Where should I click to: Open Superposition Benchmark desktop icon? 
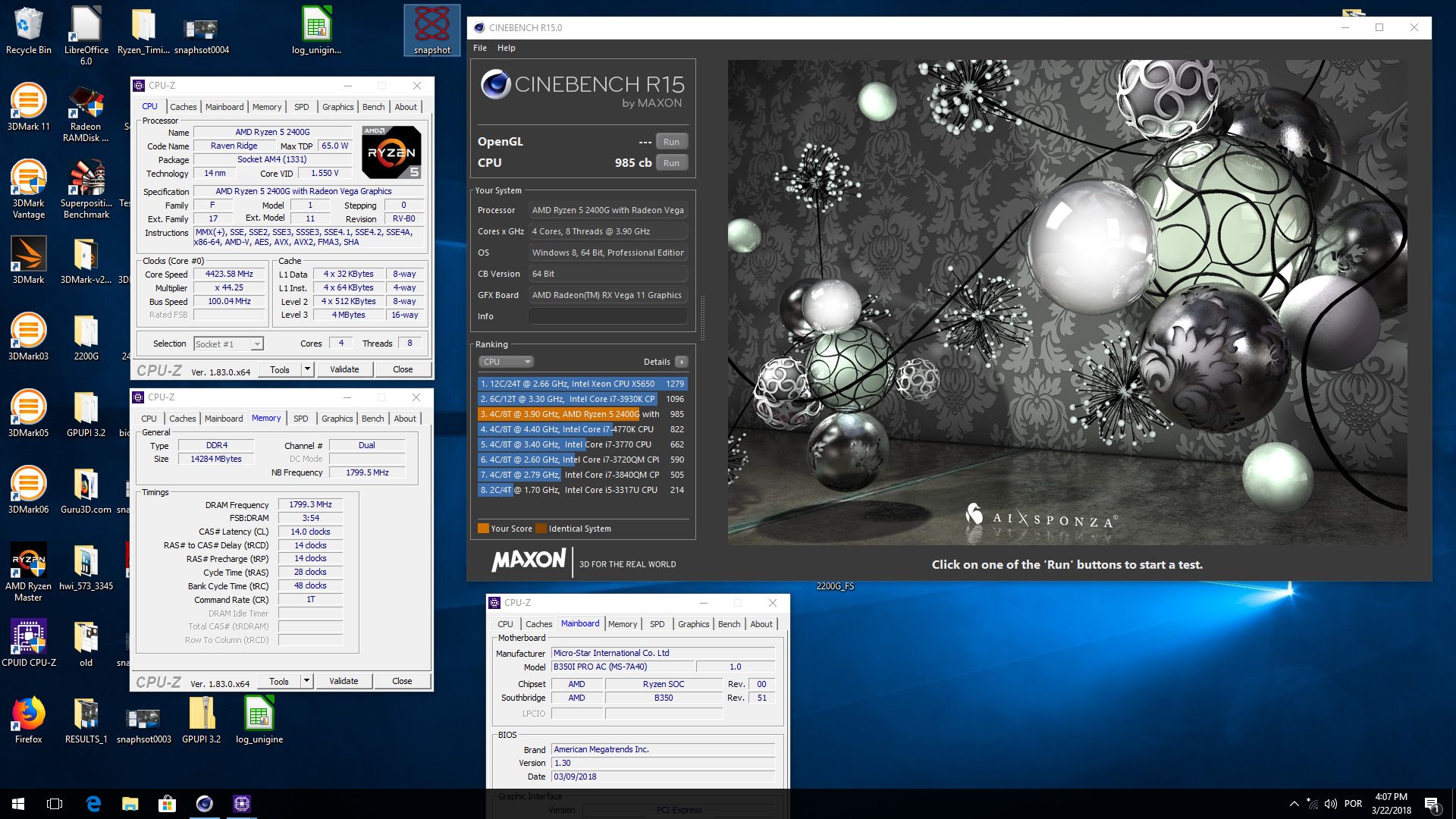86,190
